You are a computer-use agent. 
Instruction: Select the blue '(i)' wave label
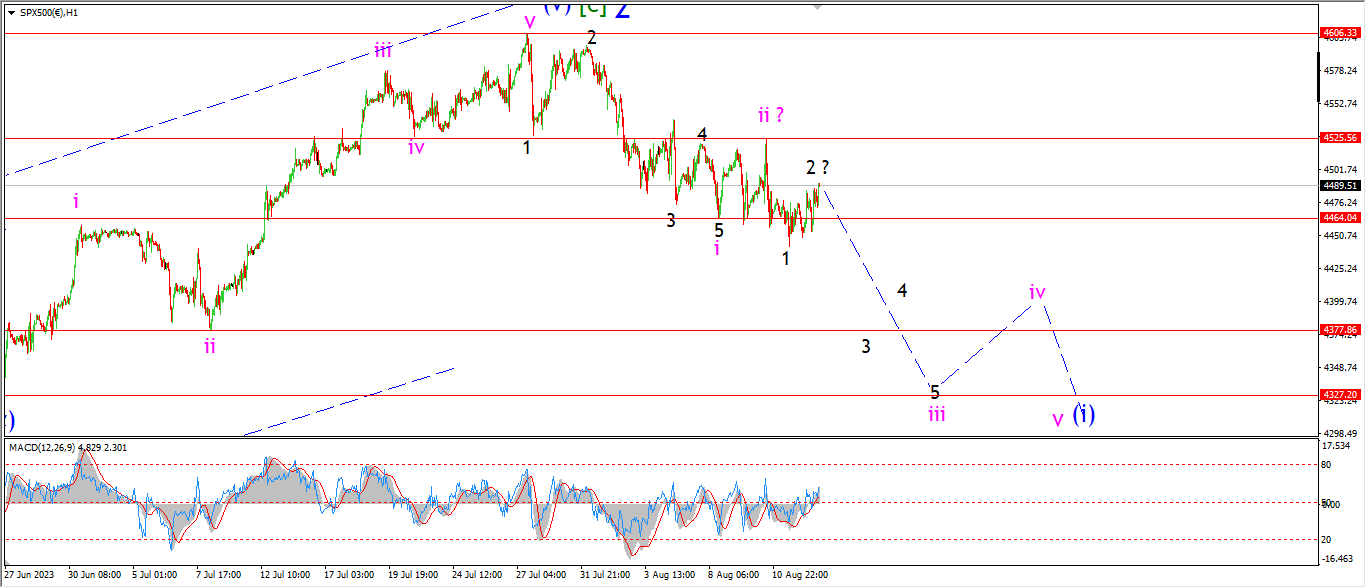tap(1084, 413)
